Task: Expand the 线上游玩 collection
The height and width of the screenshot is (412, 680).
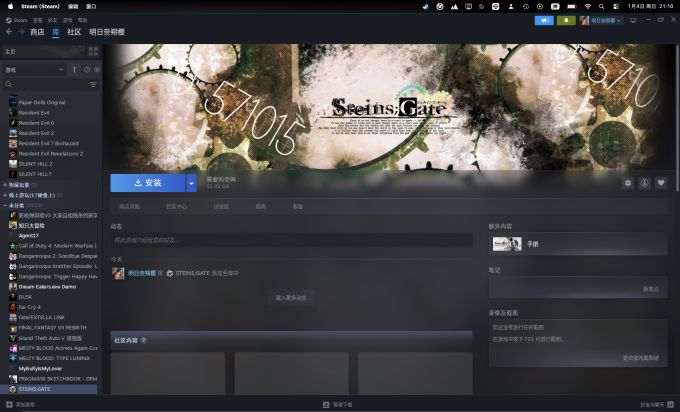Action: click(x=5, y=195)
